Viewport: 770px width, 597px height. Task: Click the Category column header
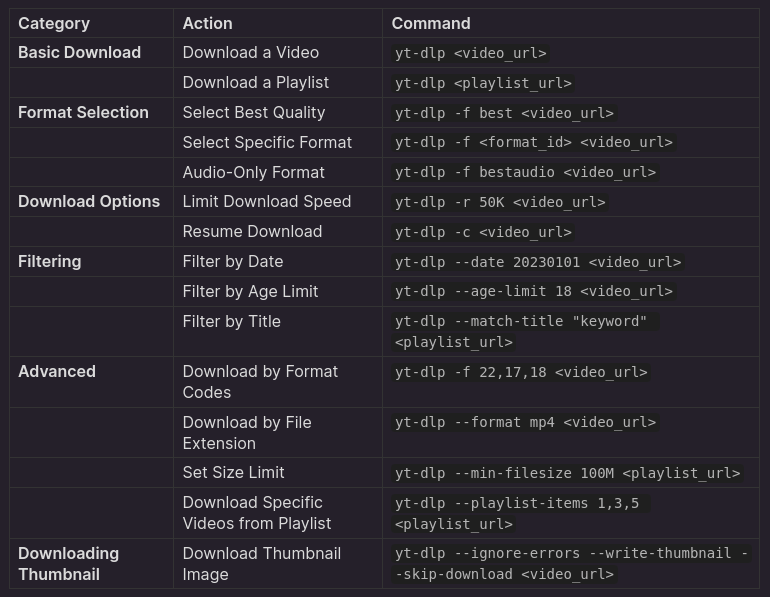[54, 23]
